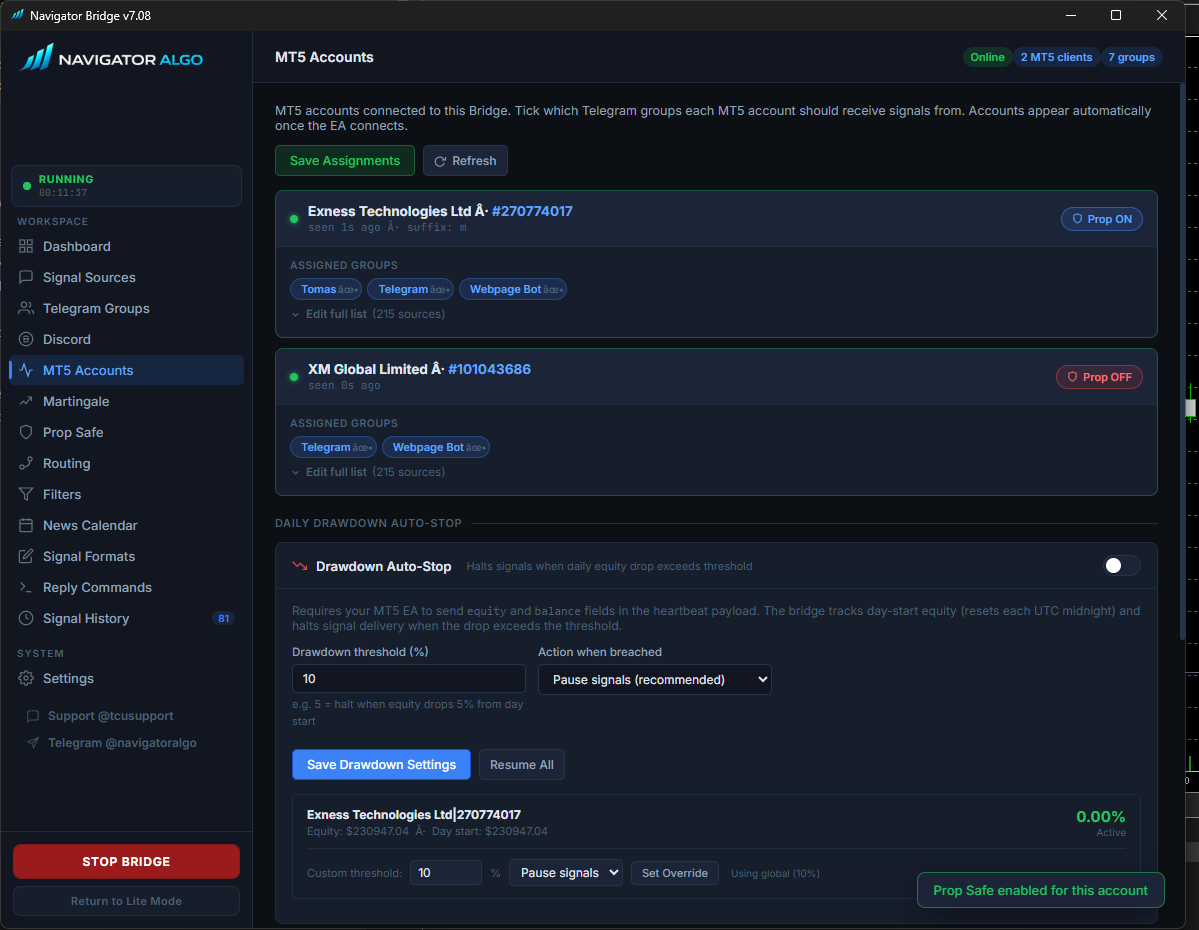
Task: Click the MT5 Accounts pulse icon
Action: 26,370
